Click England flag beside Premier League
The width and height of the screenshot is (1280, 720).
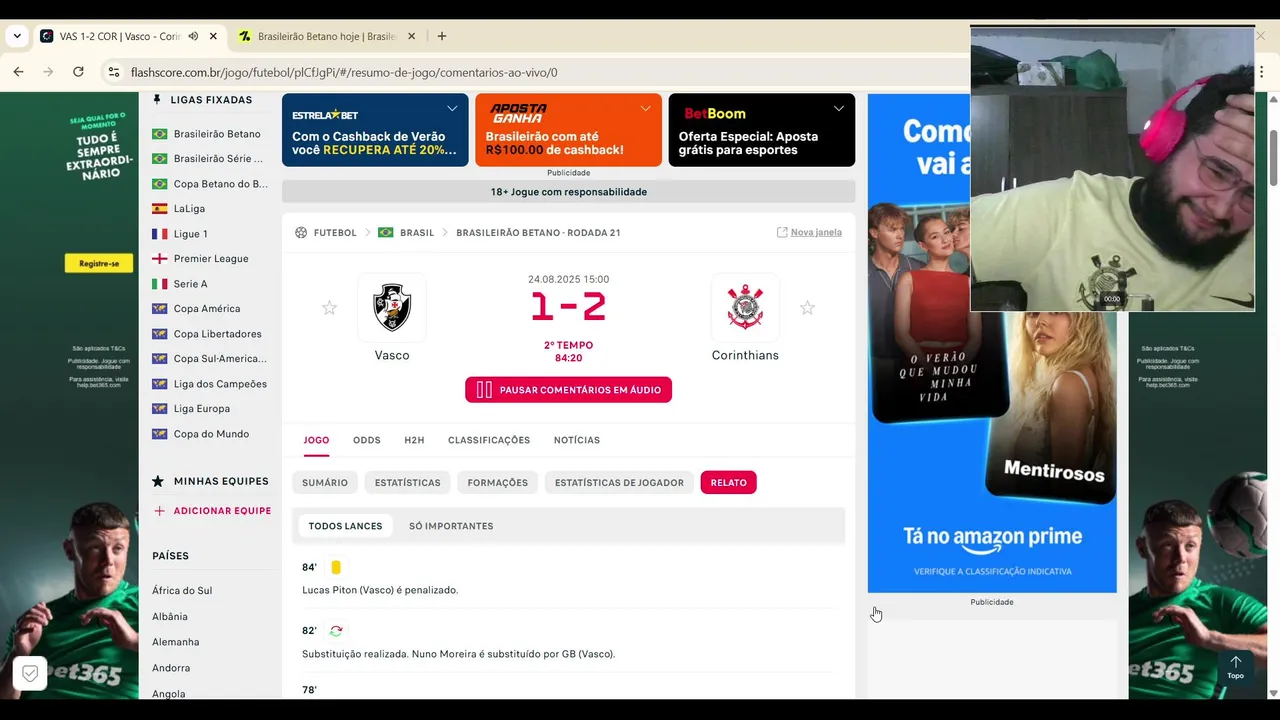pos(159,259)
